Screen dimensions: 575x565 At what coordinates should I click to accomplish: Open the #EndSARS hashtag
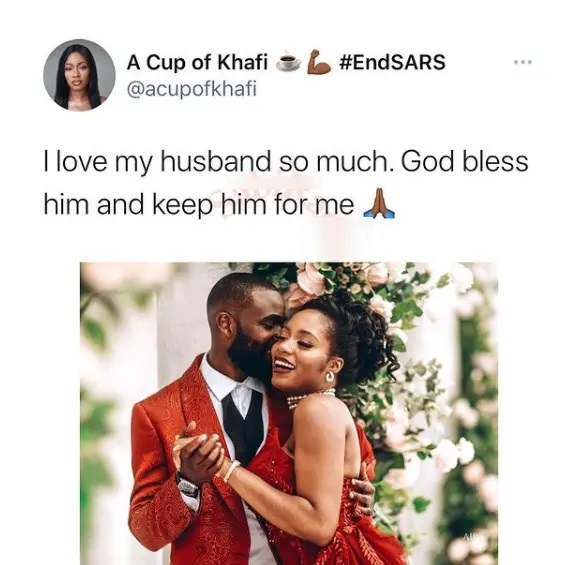393,62
